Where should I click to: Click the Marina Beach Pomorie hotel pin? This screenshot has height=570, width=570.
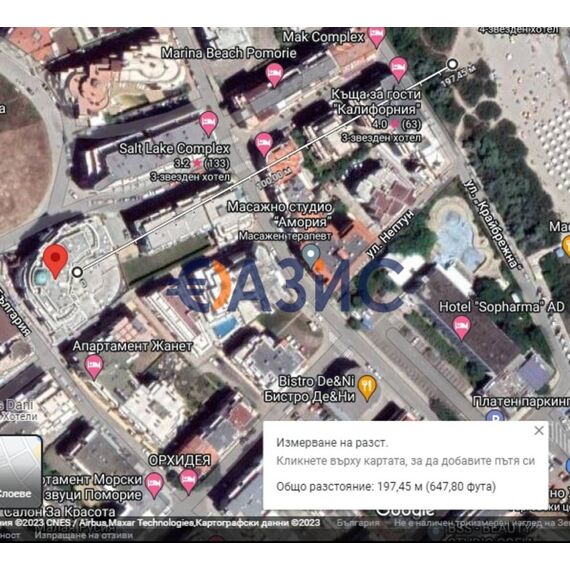pyautogui.click(x=274, y=74)
